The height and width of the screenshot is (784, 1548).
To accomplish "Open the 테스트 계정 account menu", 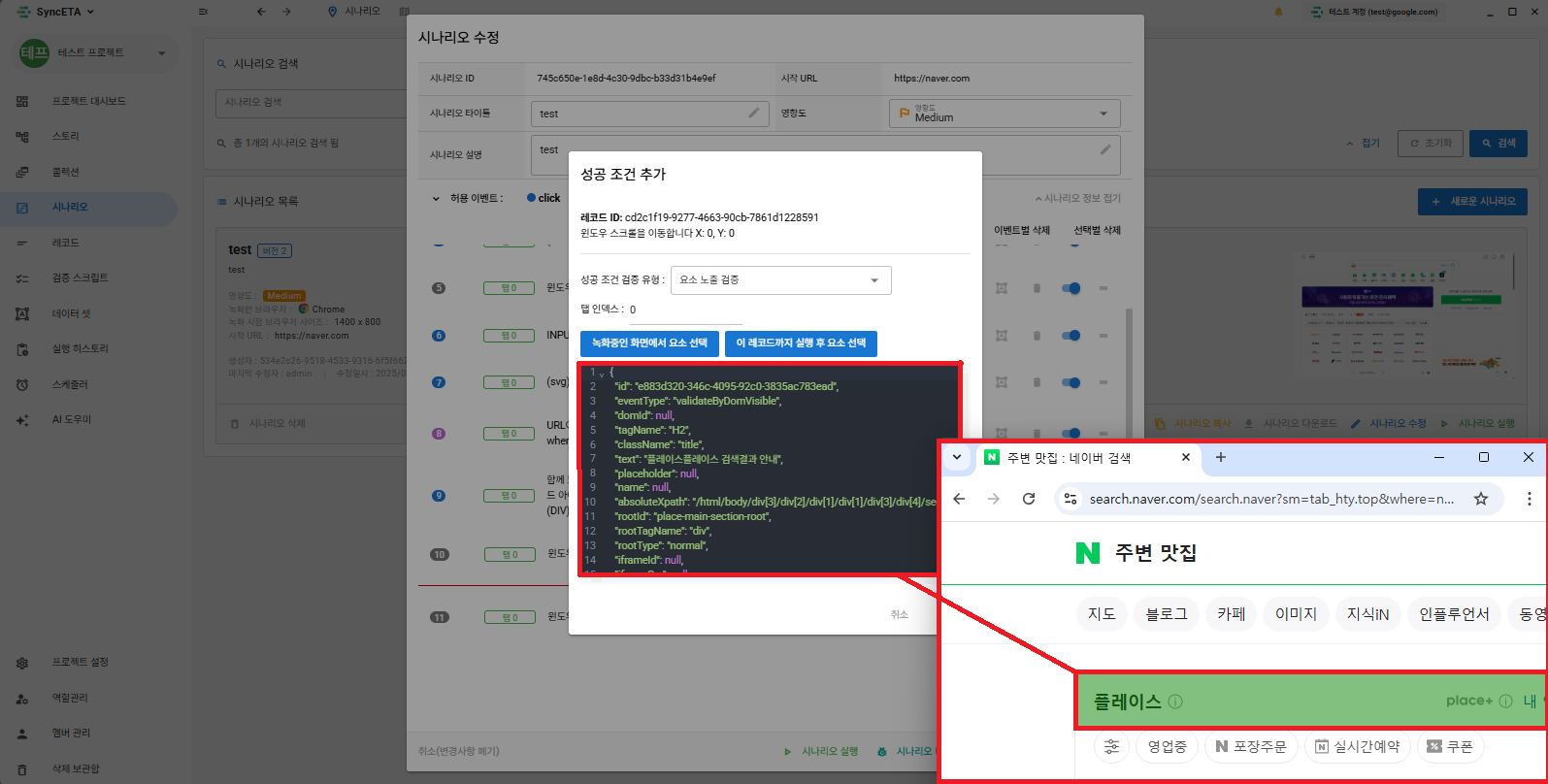I will point(1374,12).
